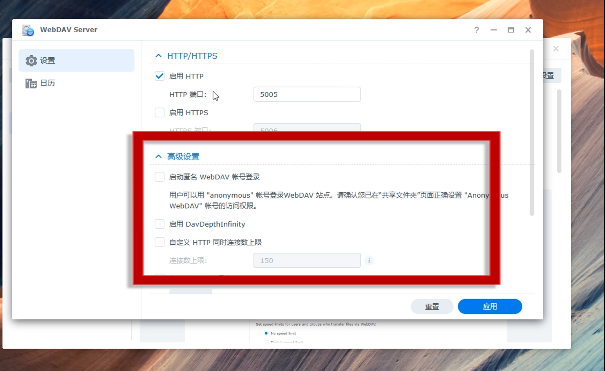The width and height of the screenshot is (605, 371).
Task: Uncheck the 启用 HTTP checkbox
Action: coord(159,76)
